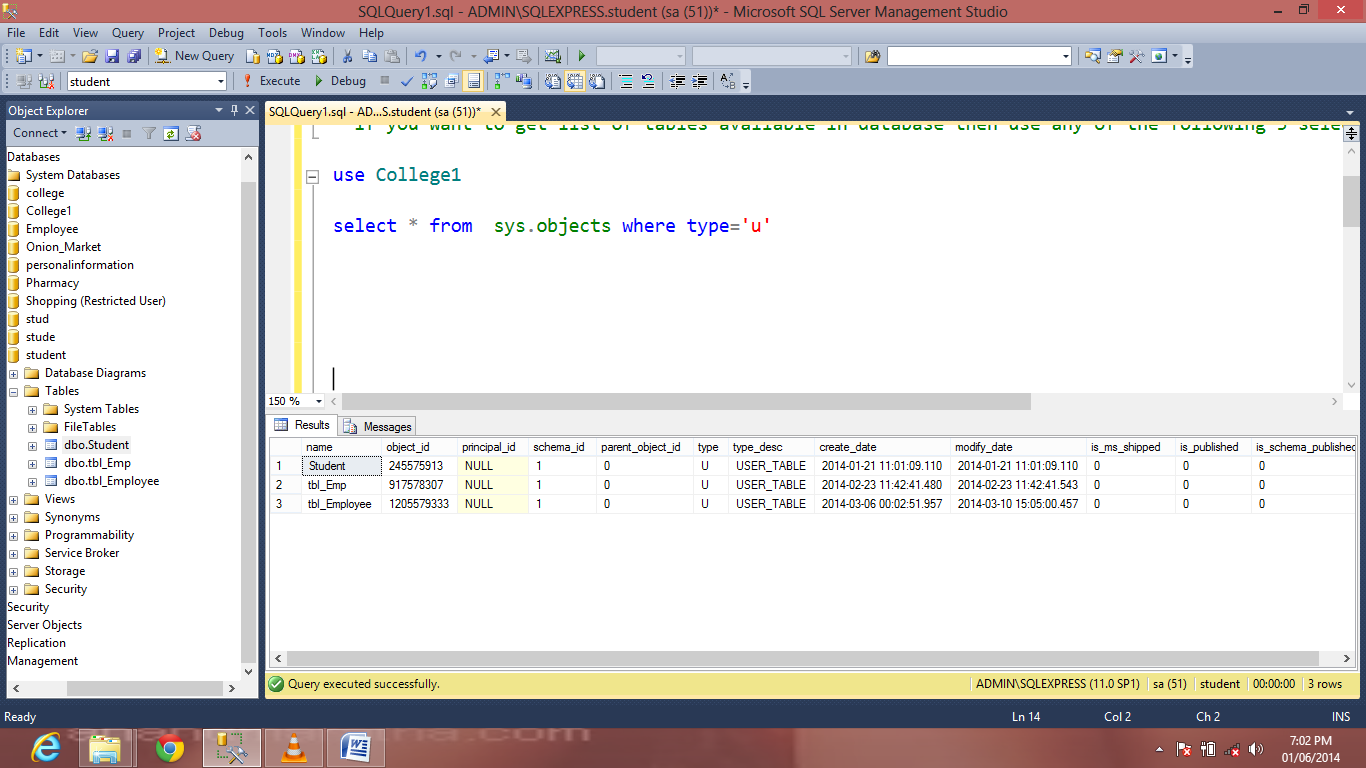Image resolution: width=1366 pixels, height=768 pixels.
Task: Click the Comment out selected lines icon
Action: coord(626,81)
